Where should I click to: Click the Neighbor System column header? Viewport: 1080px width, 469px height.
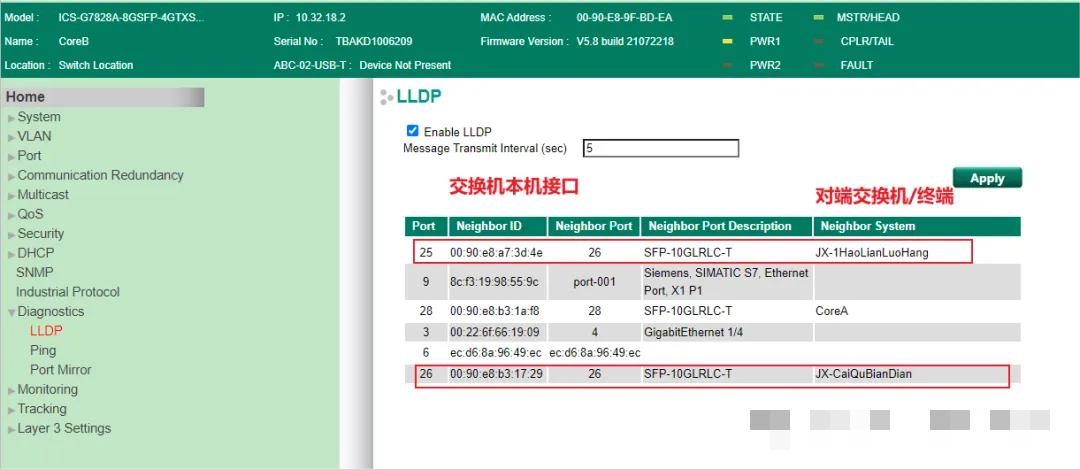pos(917,227)
